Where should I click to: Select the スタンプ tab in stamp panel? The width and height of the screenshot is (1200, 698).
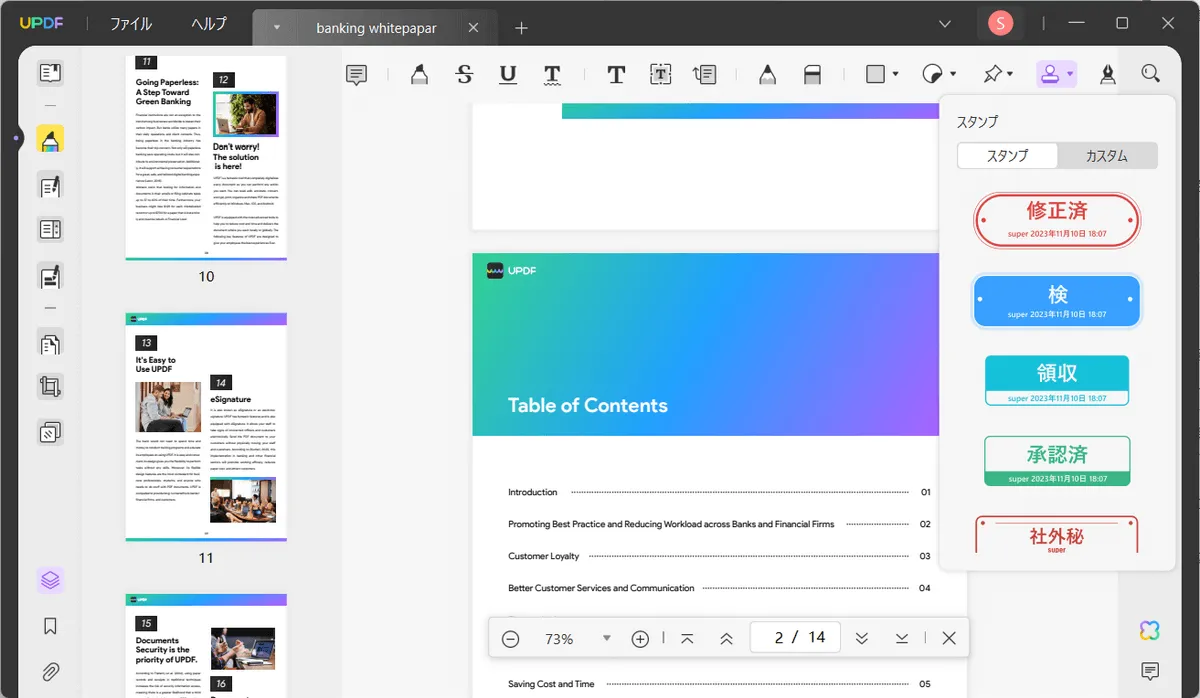click(1008, 155)
